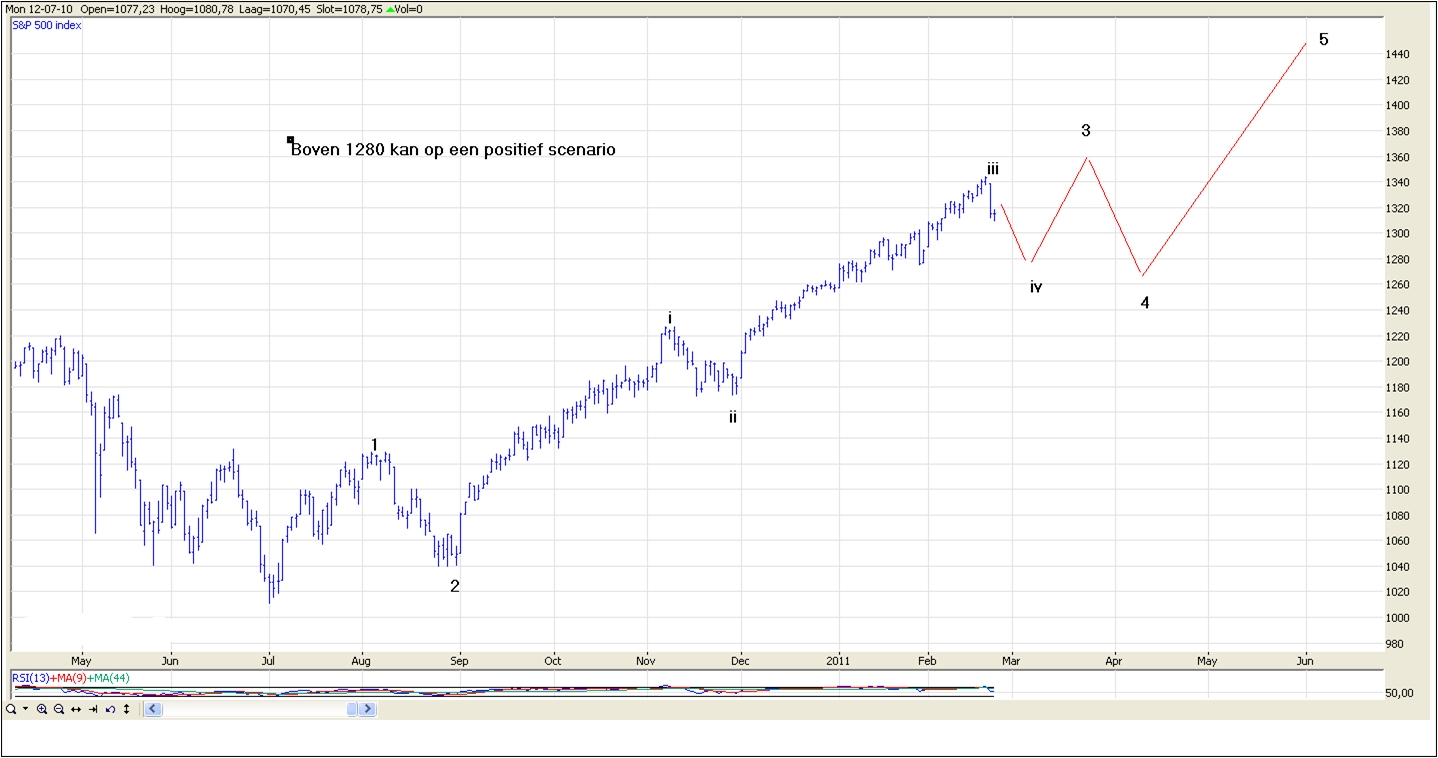
Task: Click the zoom out magnifier icon
Action: tap(59, 709)
